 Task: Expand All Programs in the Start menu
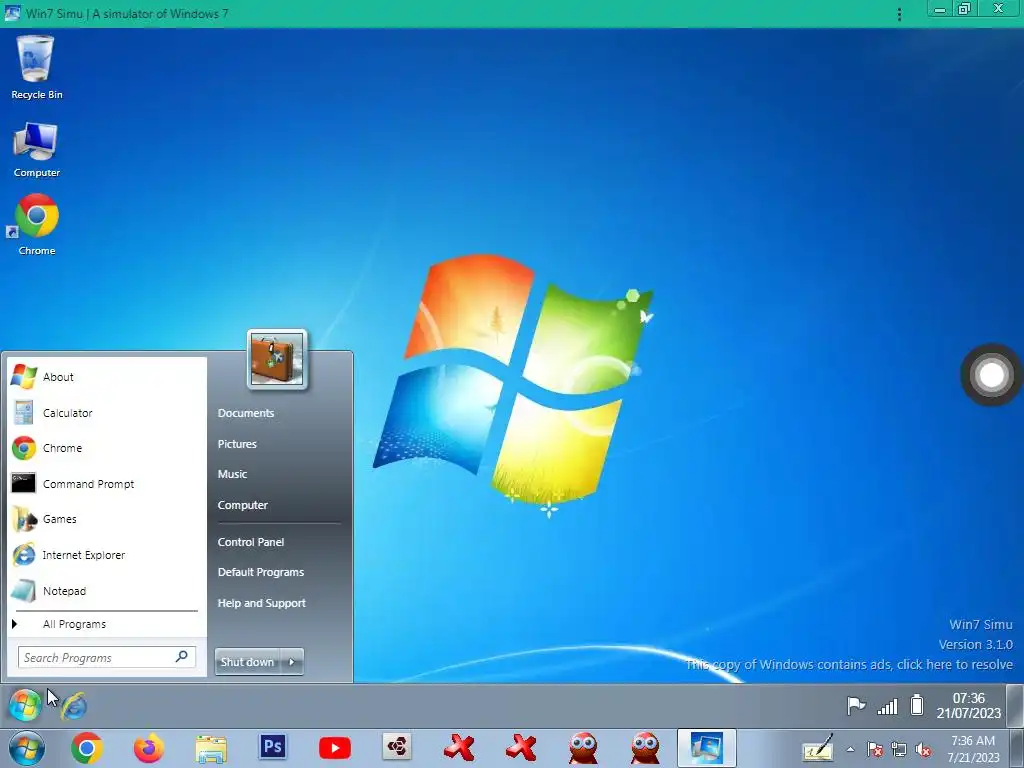pyautogui.click(x=104, y=624)
